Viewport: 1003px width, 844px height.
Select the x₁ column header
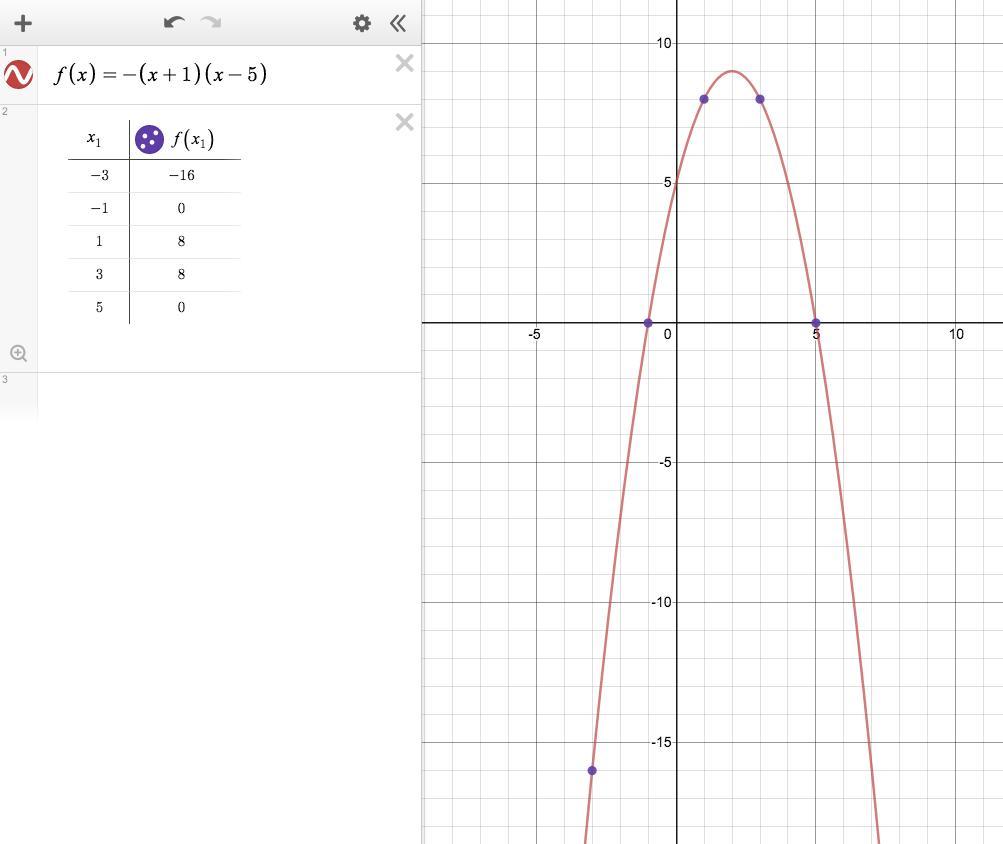click(x=95, y=139)
